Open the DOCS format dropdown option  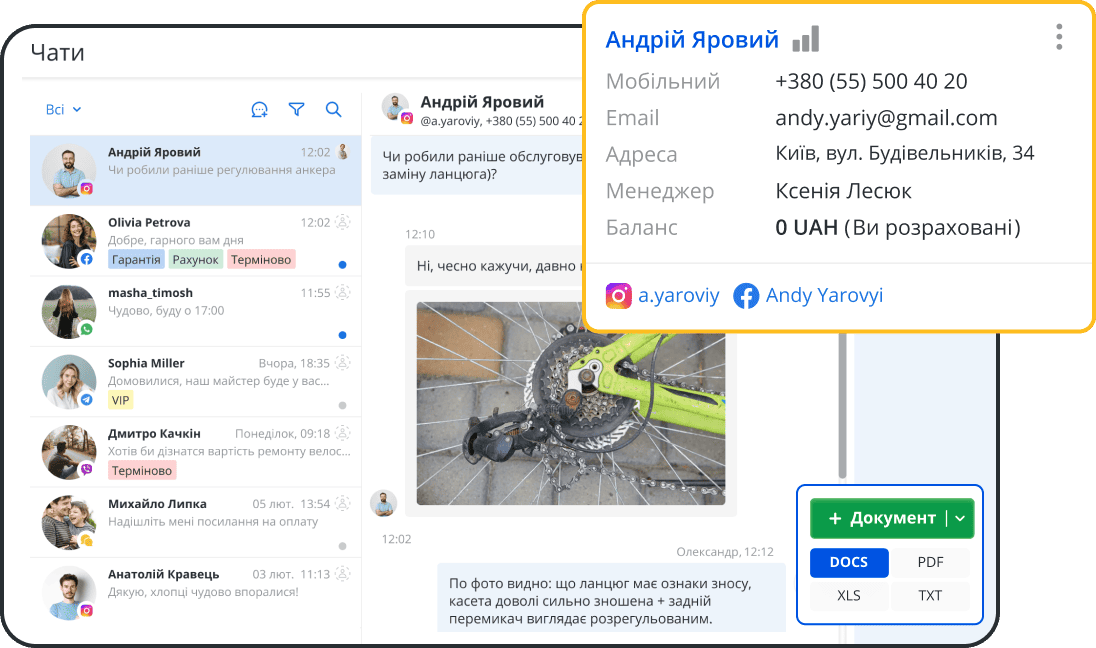(x=849, y=562)
